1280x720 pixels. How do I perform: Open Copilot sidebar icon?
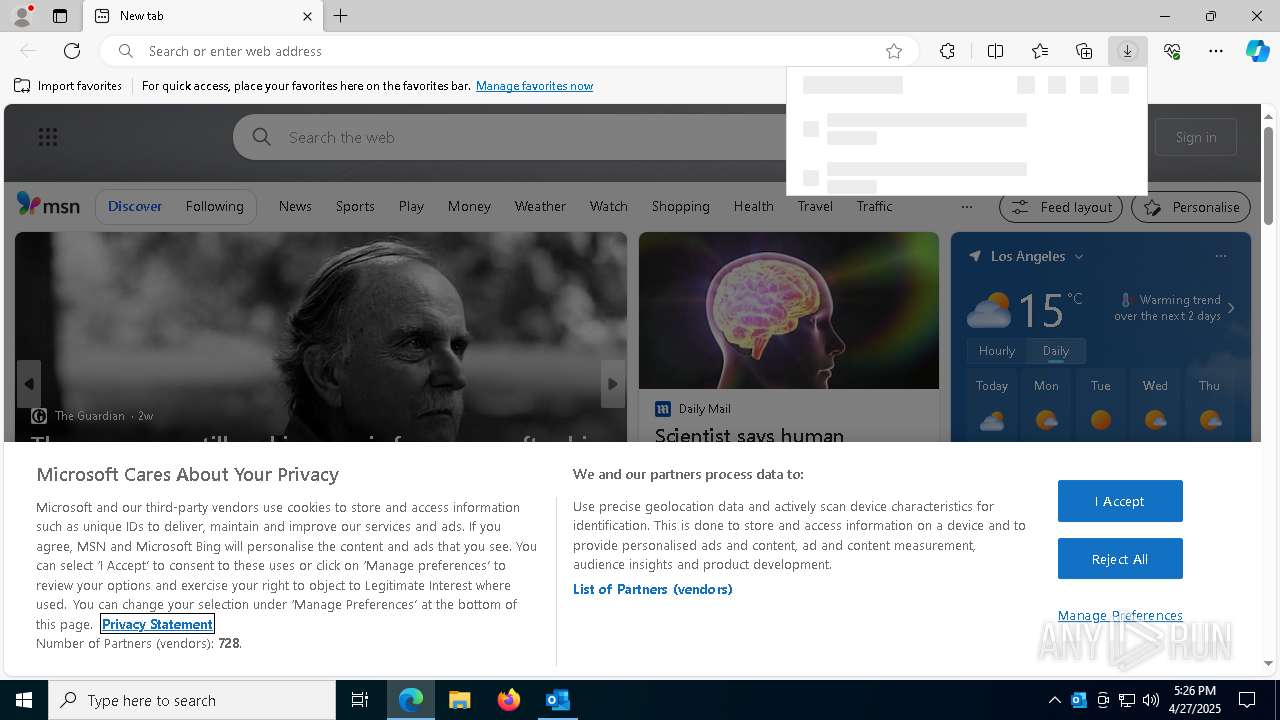point(1257,51)
